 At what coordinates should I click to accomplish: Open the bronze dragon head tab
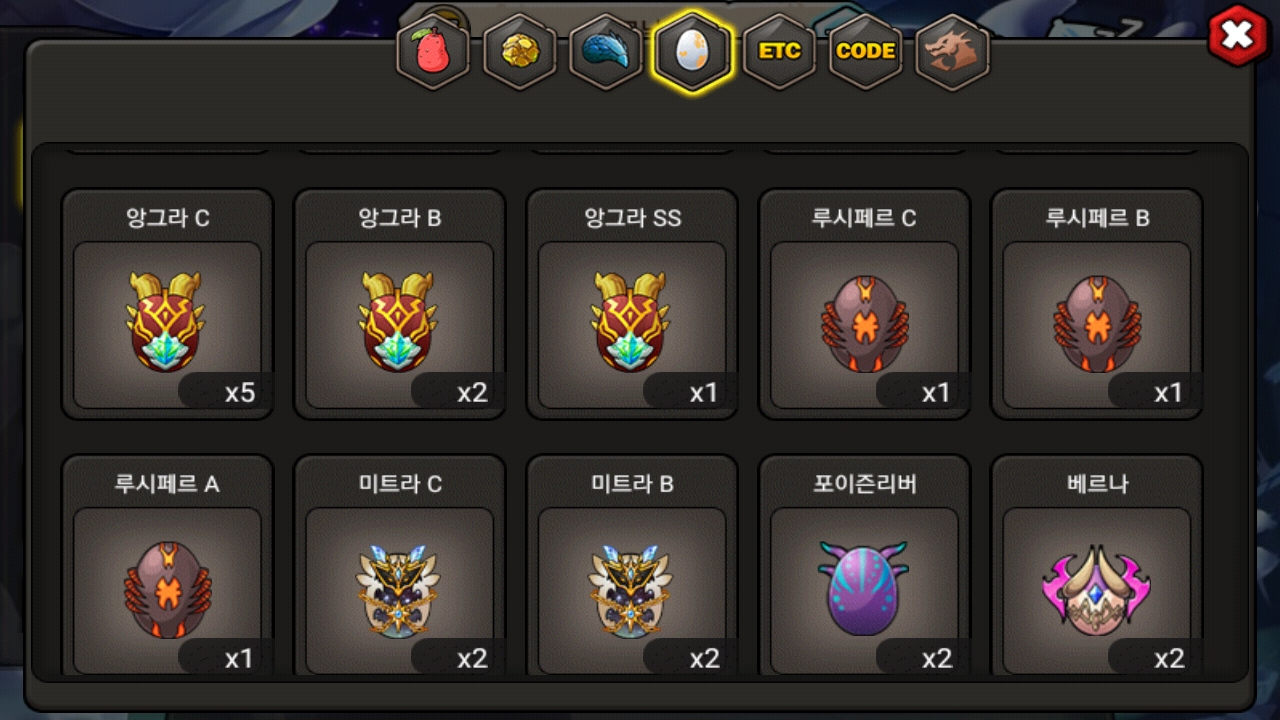pos(952,52)
